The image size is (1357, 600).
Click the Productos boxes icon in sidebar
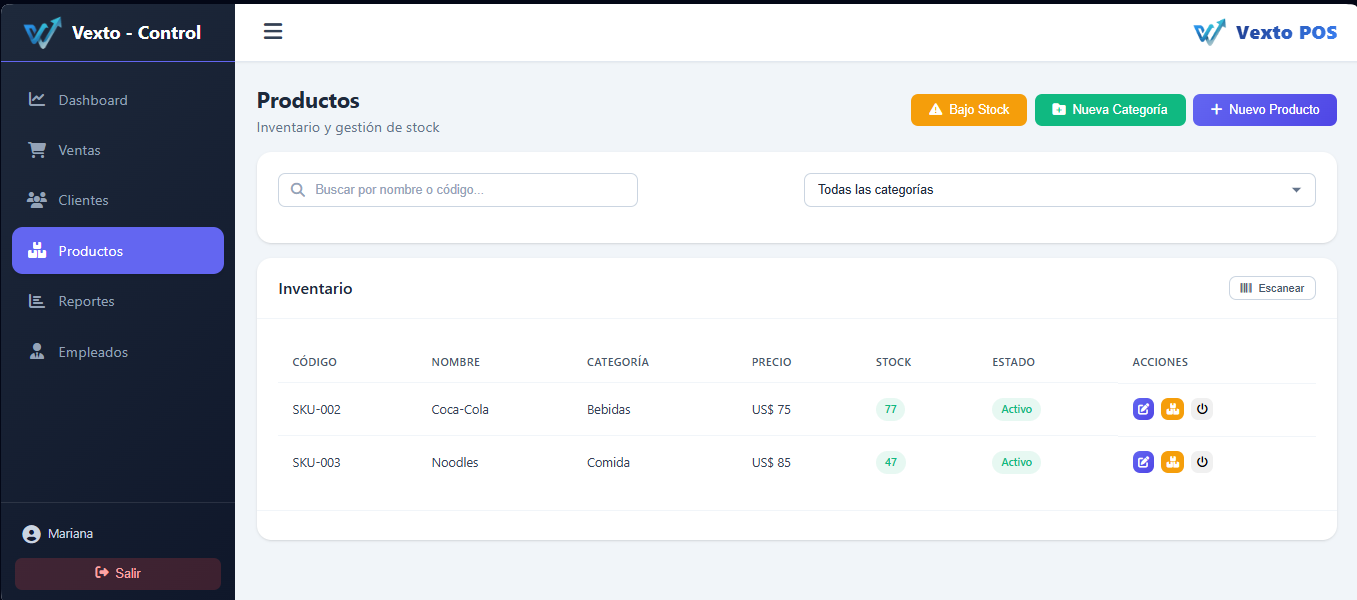37,250
